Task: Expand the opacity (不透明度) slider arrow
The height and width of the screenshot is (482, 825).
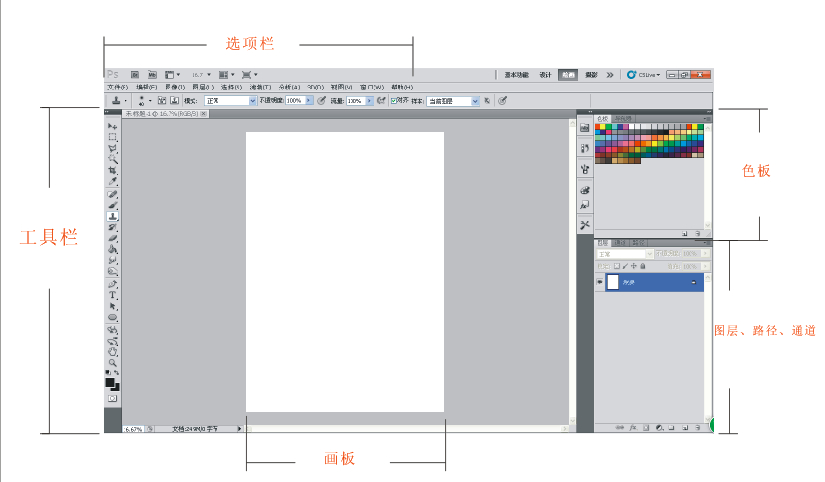Action: pos(309,101)
